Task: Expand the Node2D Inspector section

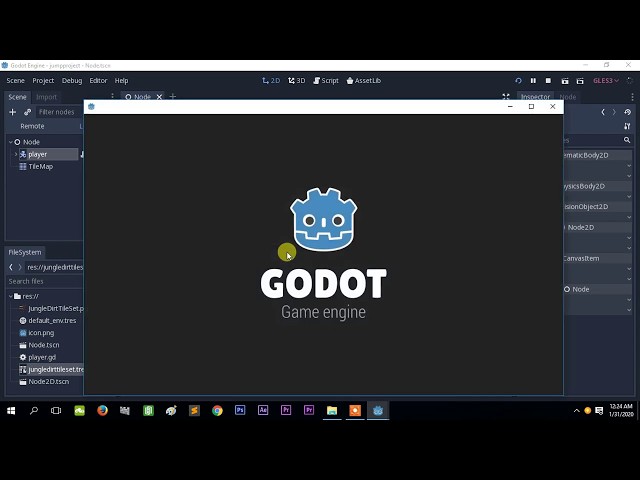Action: pos(597,227)
